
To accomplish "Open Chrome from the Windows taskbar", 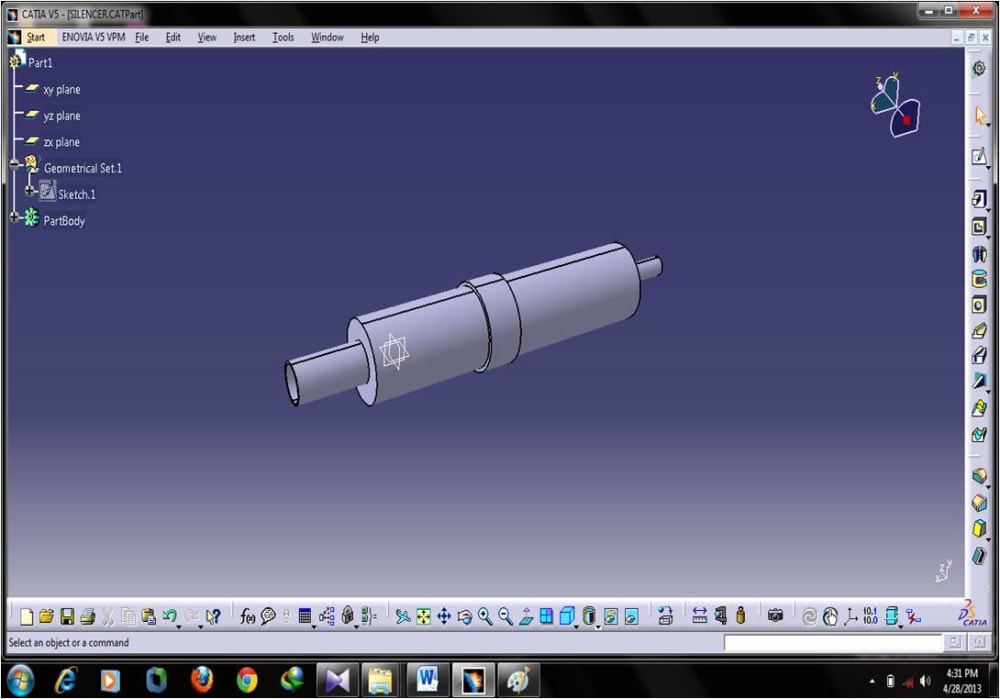I will click(247, 680).
